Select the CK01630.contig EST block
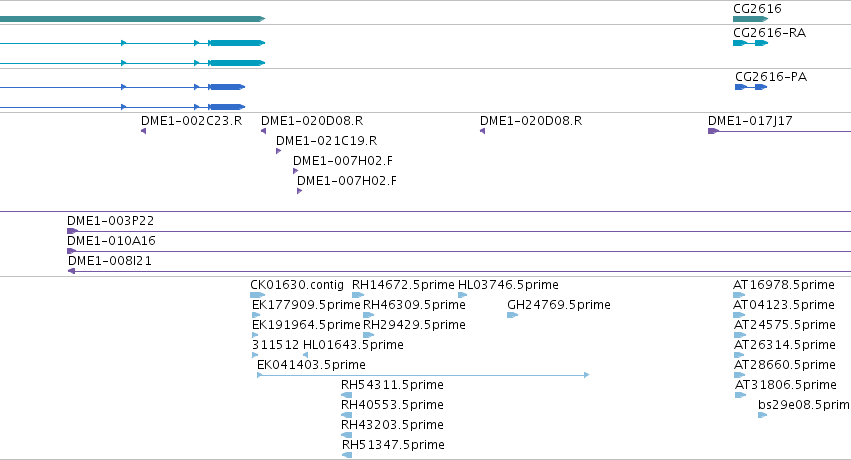This screenshot has width=851, height=460. coord(257,295)
